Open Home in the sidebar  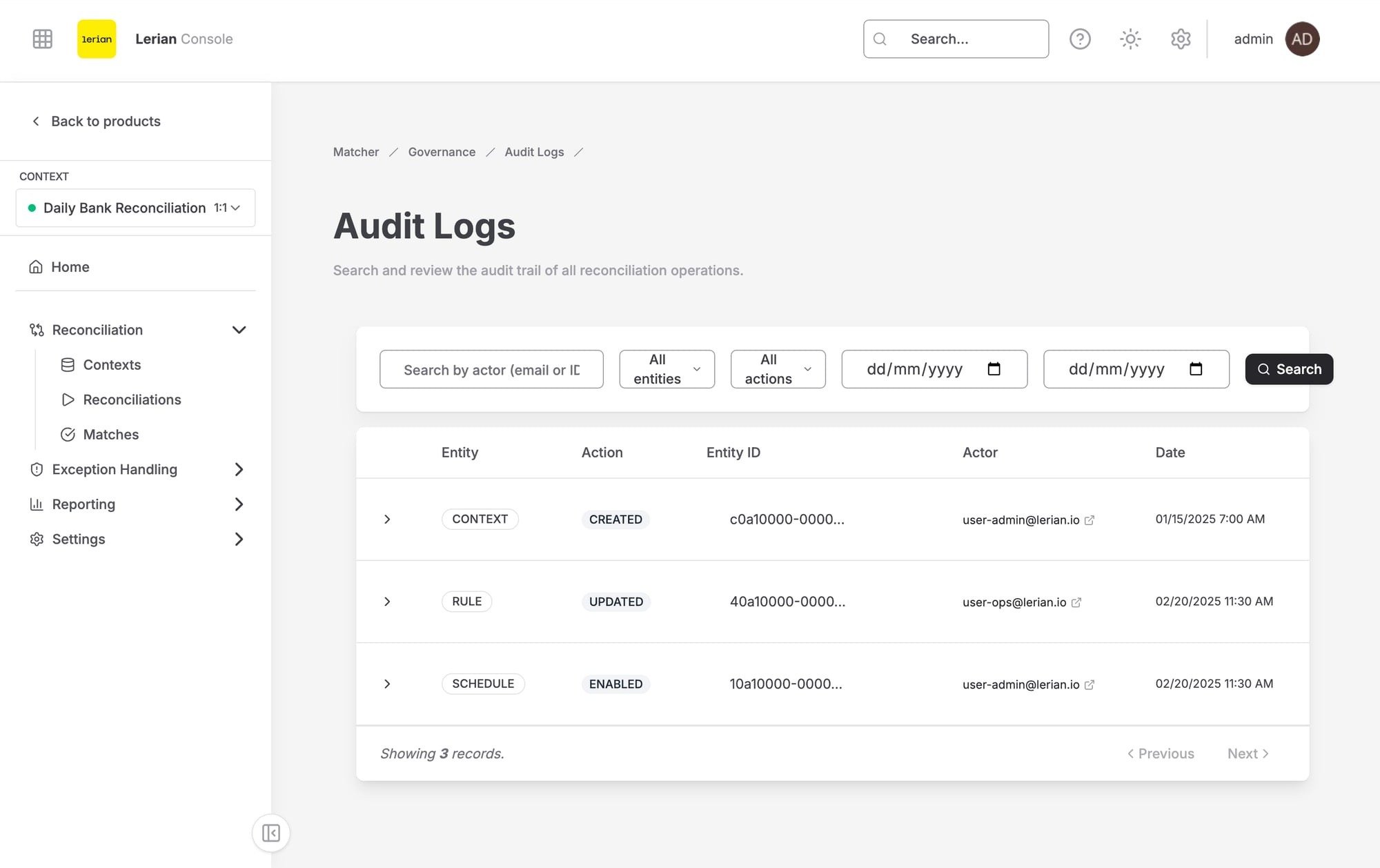[59, 267]
